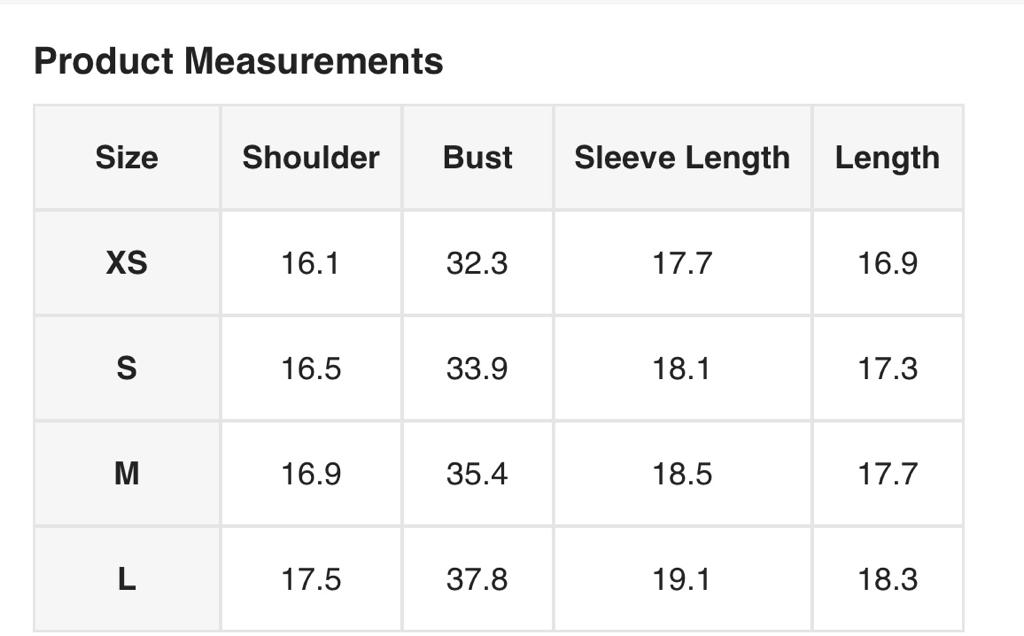Click the S bust value 33.9
The height and width of the screenshot is (636, 1024).
[477, 369]
